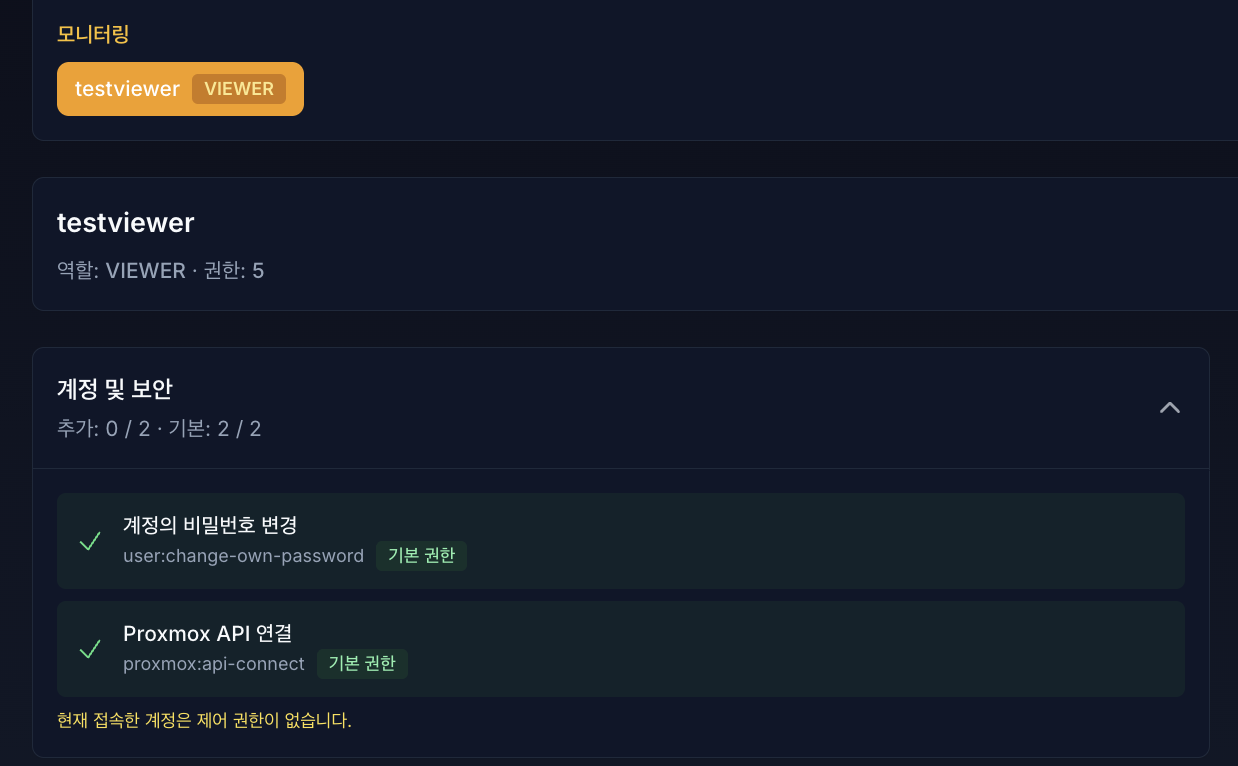Click the 역할: VIEWER role text
The image size is (1238, 766).
(x=121, y=271)
